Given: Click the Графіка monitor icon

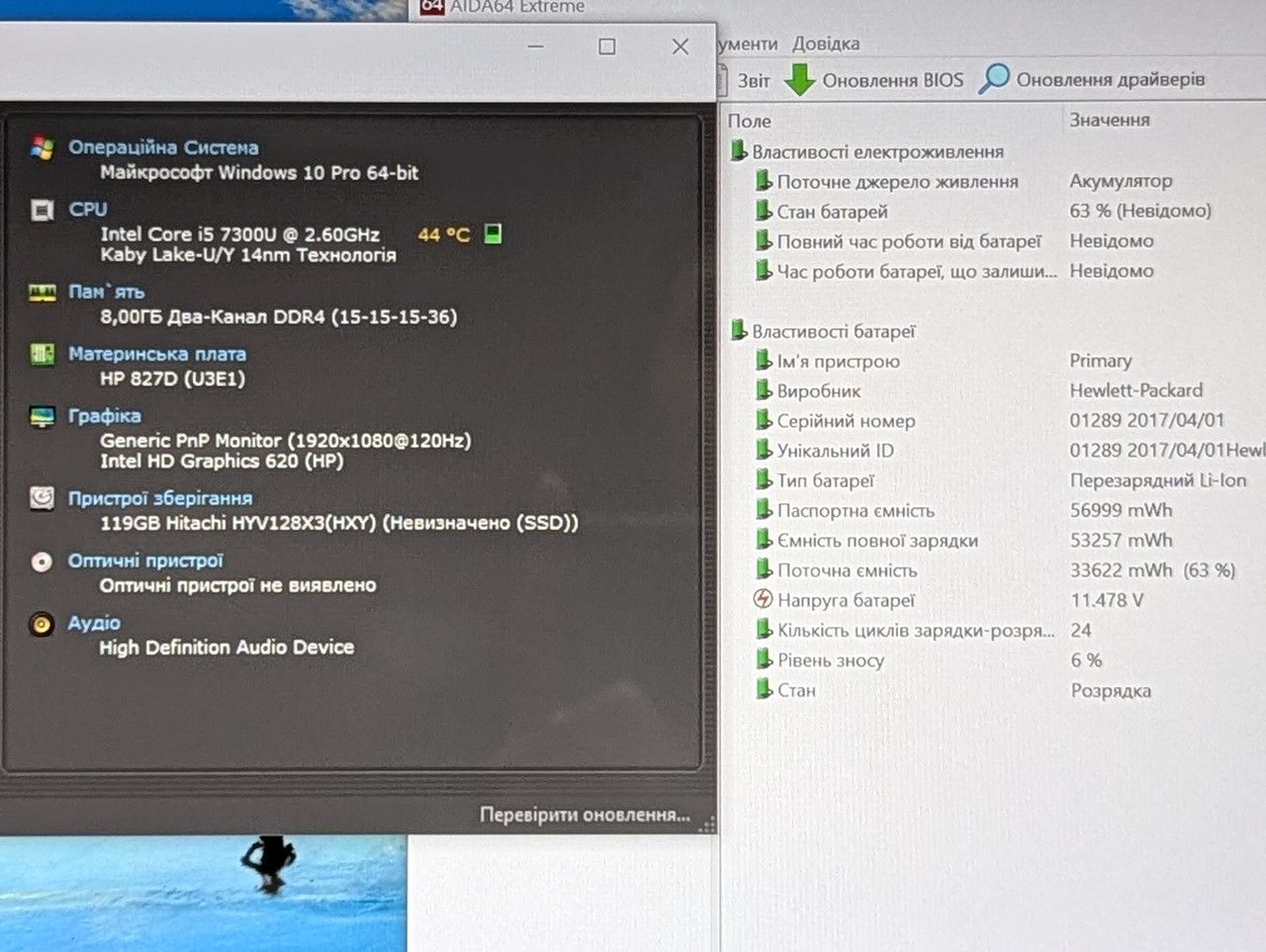Looking at the screenshot, I should click(42, 416).
